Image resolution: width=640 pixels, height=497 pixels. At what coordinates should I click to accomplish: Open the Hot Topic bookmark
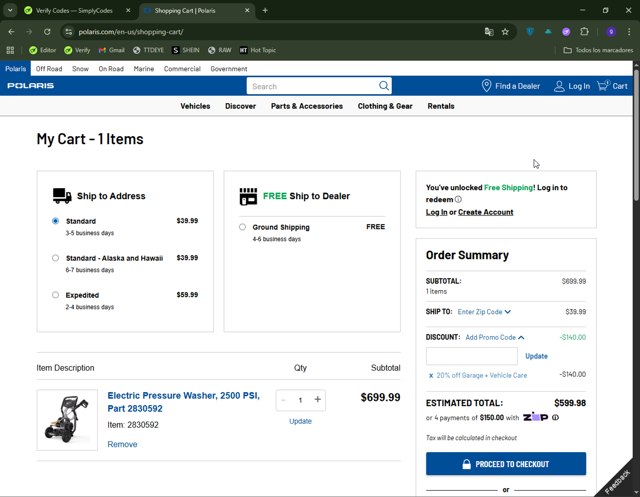tap(258, 50)
